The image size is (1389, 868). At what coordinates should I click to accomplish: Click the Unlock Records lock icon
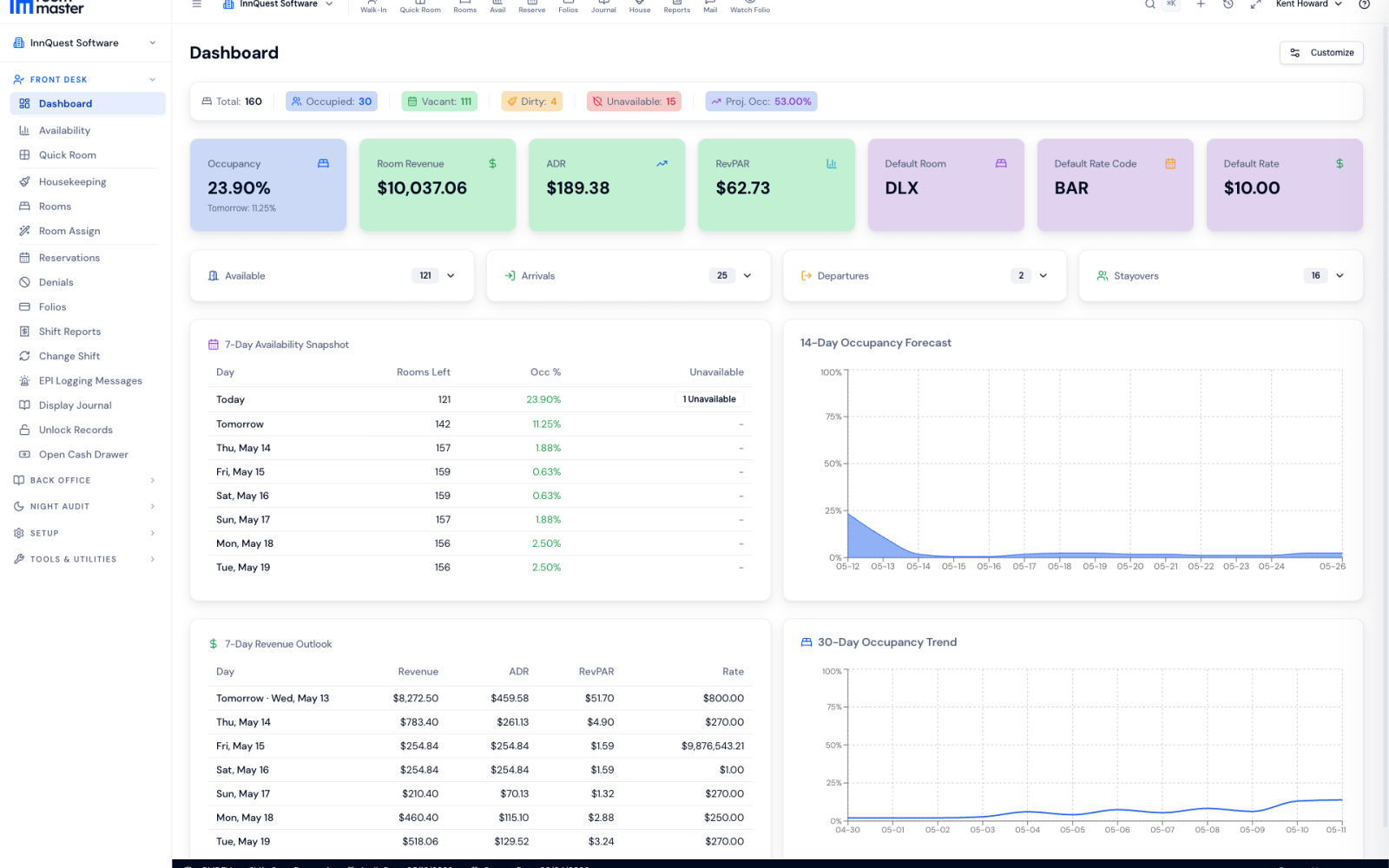[x=24, y=430]
